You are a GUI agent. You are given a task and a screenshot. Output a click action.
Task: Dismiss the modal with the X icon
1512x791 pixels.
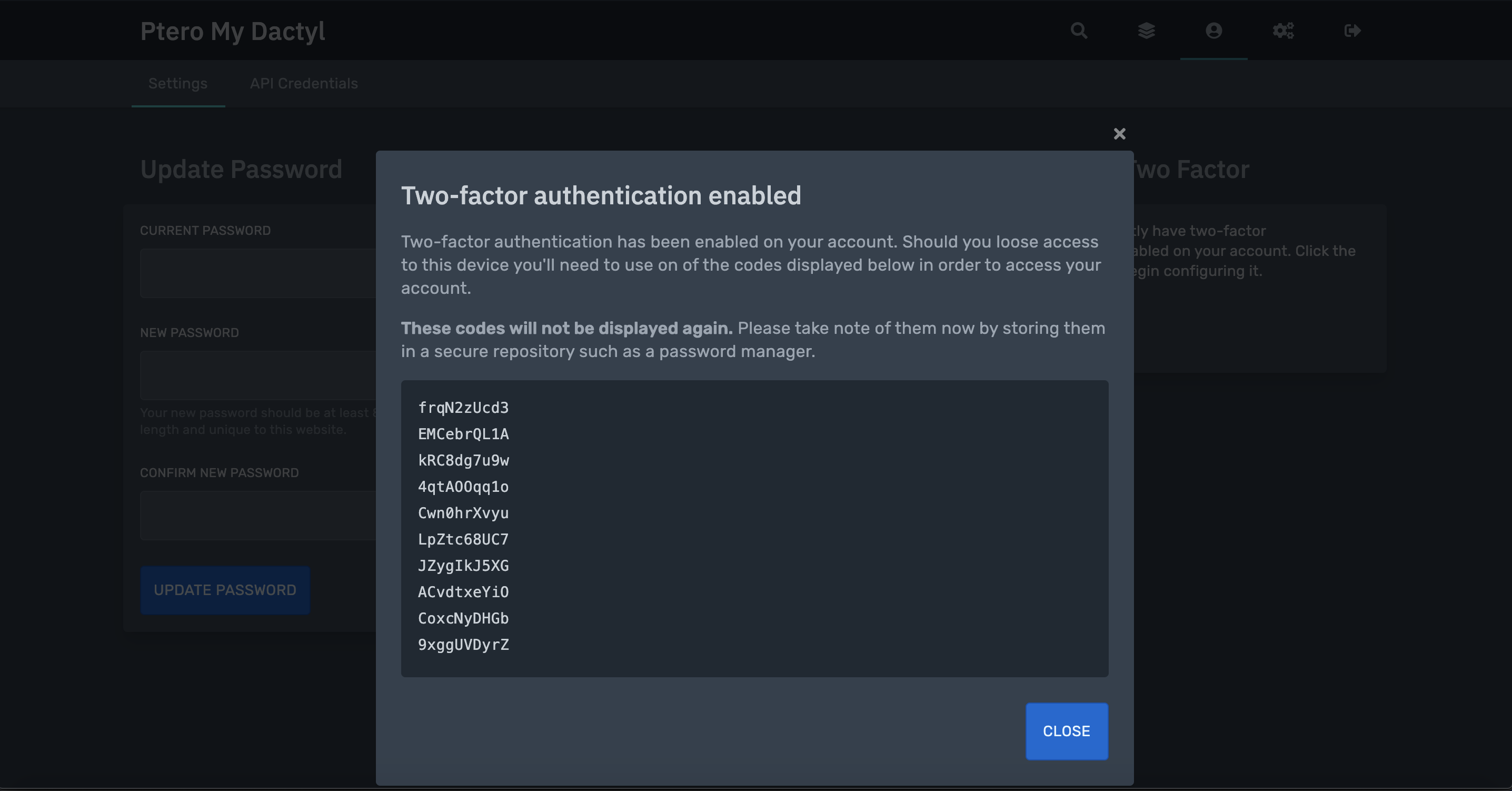(x=1119, y=134)
